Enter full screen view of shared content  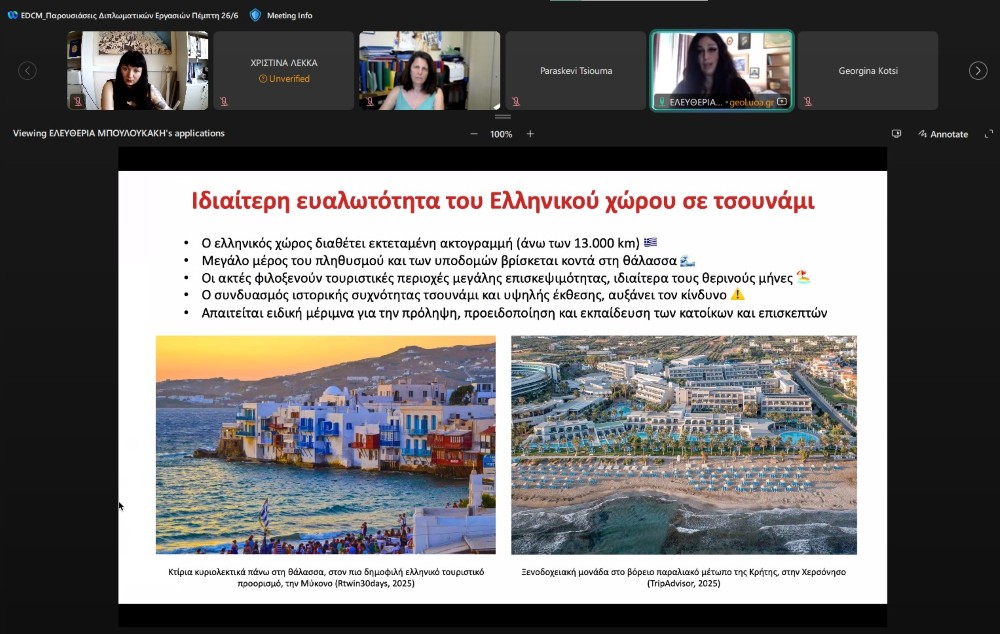[x=989, y=134]
